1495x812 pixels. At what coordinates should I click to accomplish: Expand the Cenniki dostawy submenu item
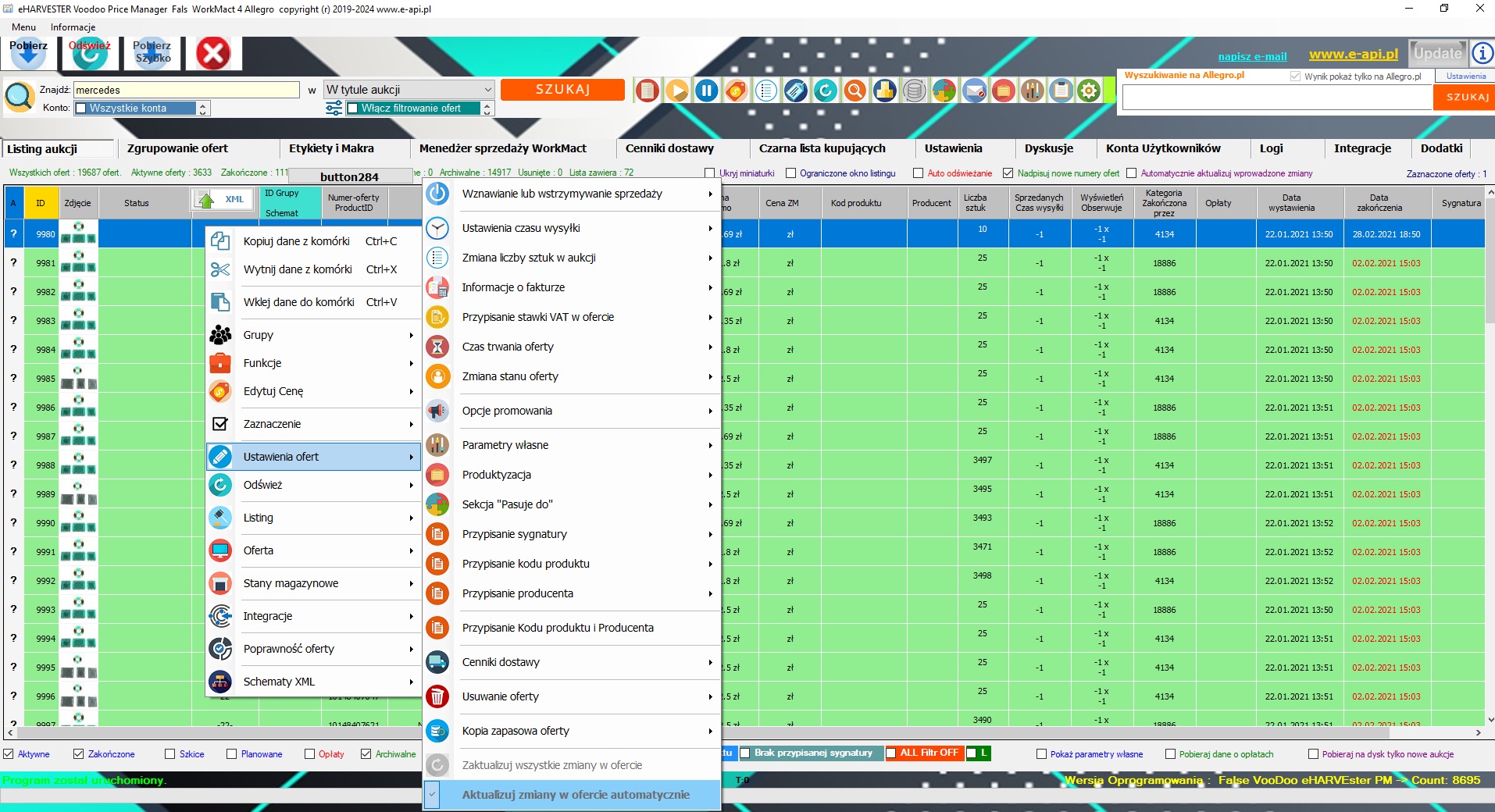coord(572,662)
